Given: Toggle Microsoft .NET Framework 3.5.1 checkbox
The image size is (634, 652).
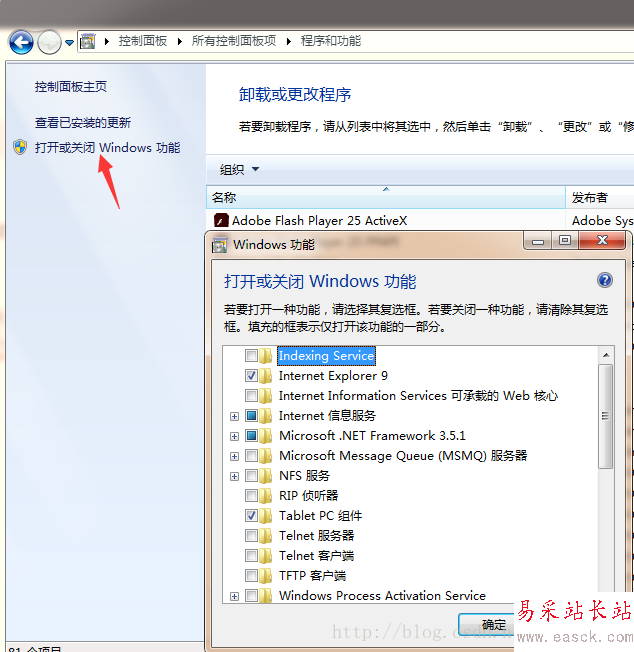Looking at the screenshot, I should (251, 435).
